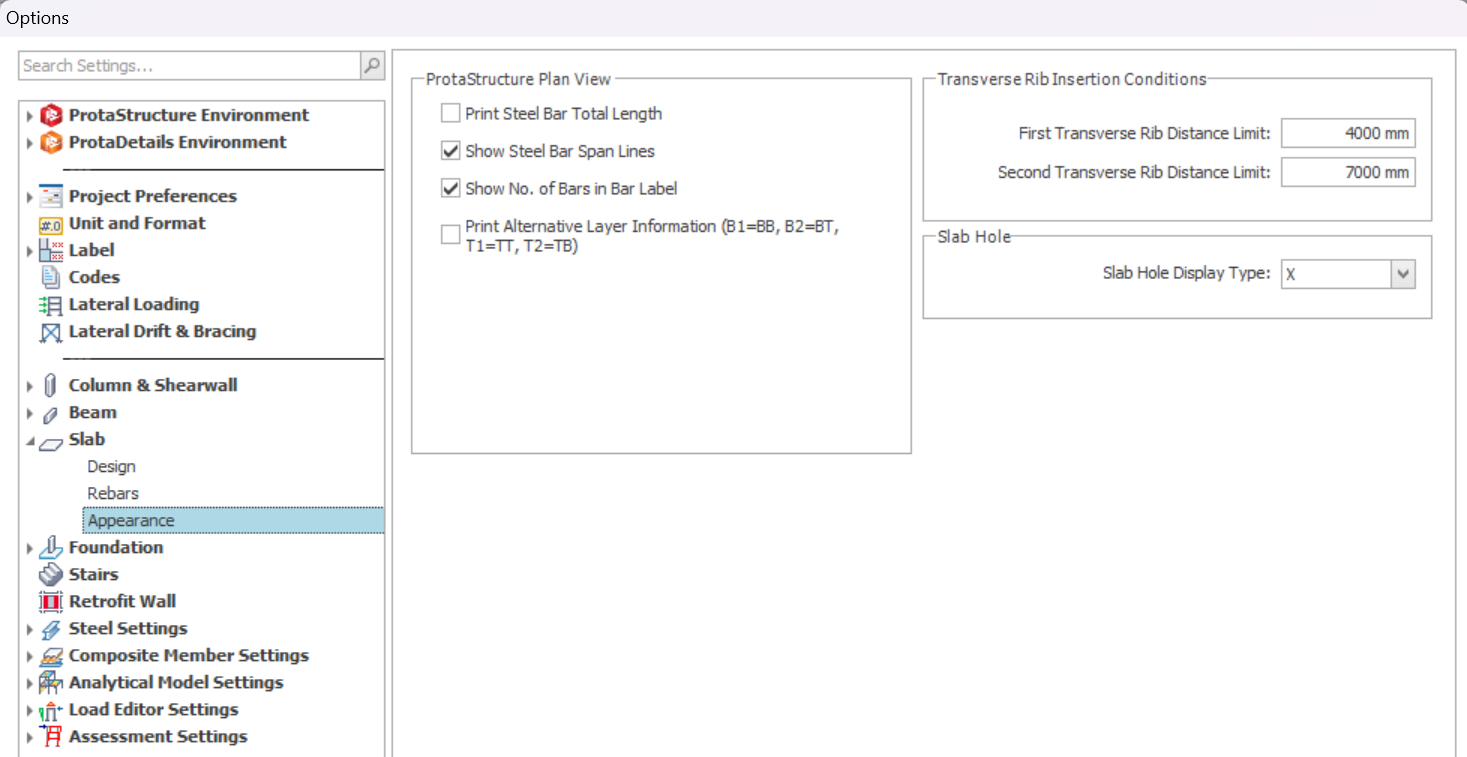Click the Codes document icon
This screenshot has height=757, width=1467.
(51, 278)
